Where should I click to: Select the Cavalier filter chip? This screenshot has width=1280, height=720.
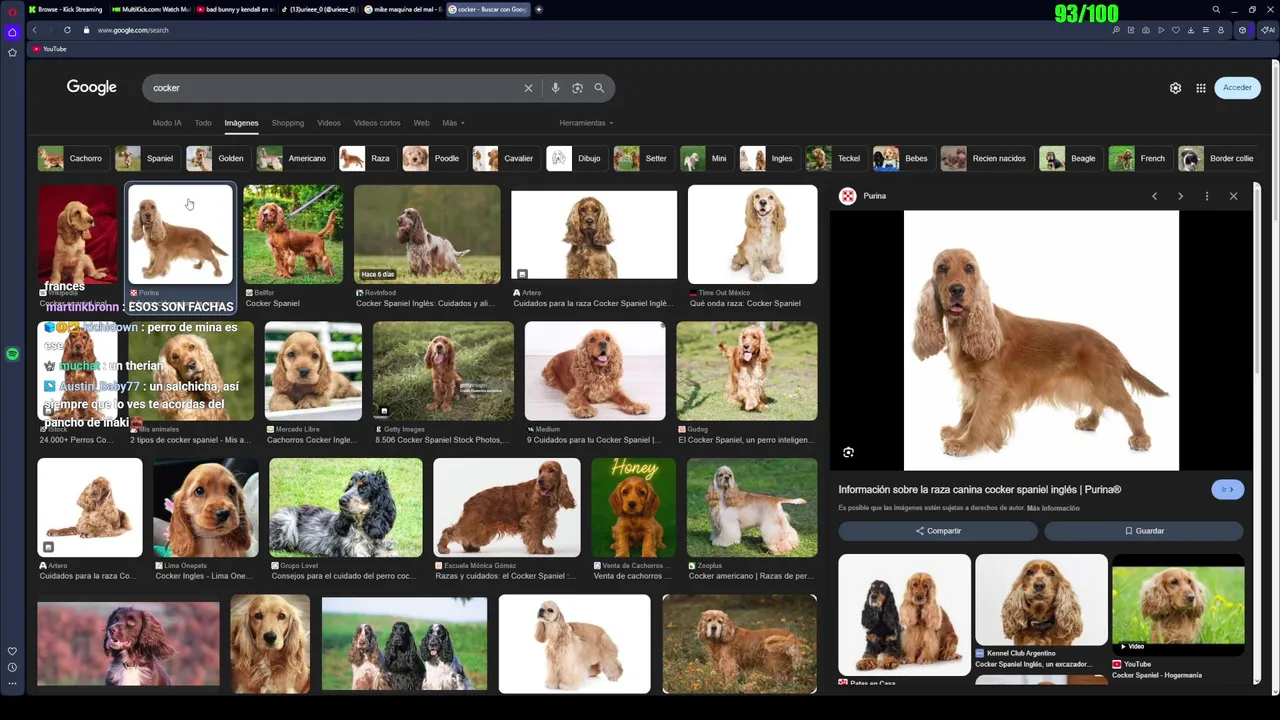pyautogui.click(x=505, y=158)
